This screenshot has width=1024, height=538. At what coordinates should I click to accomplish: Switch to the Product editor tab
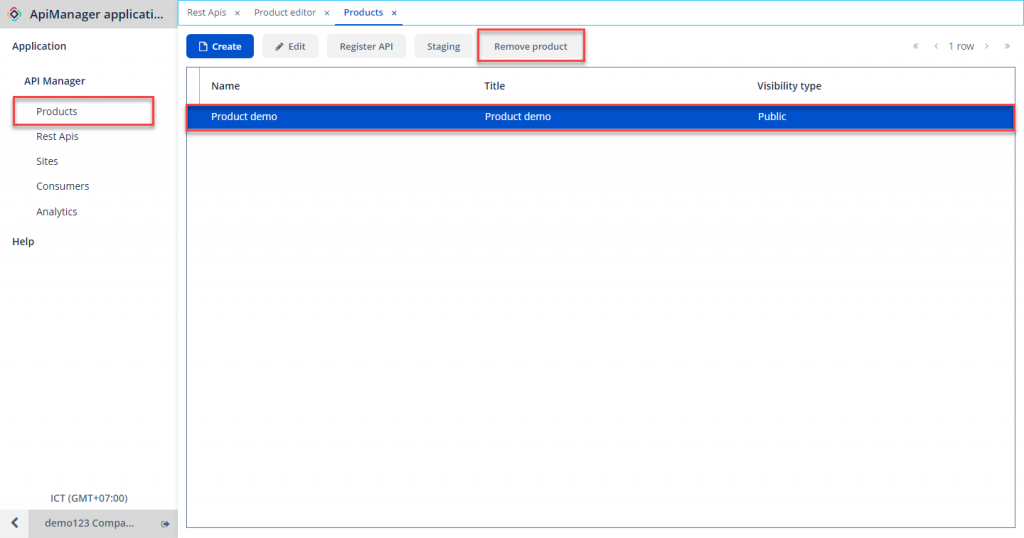pyautogui.click(x=284, y=13)
